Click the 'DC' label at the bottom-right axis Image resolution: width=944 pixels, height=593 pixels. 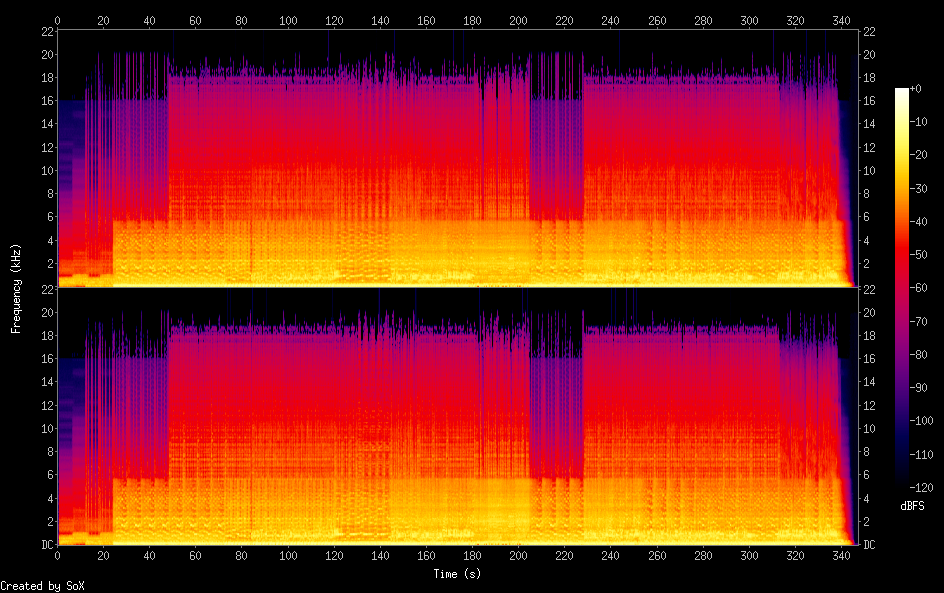coord(869,545)
